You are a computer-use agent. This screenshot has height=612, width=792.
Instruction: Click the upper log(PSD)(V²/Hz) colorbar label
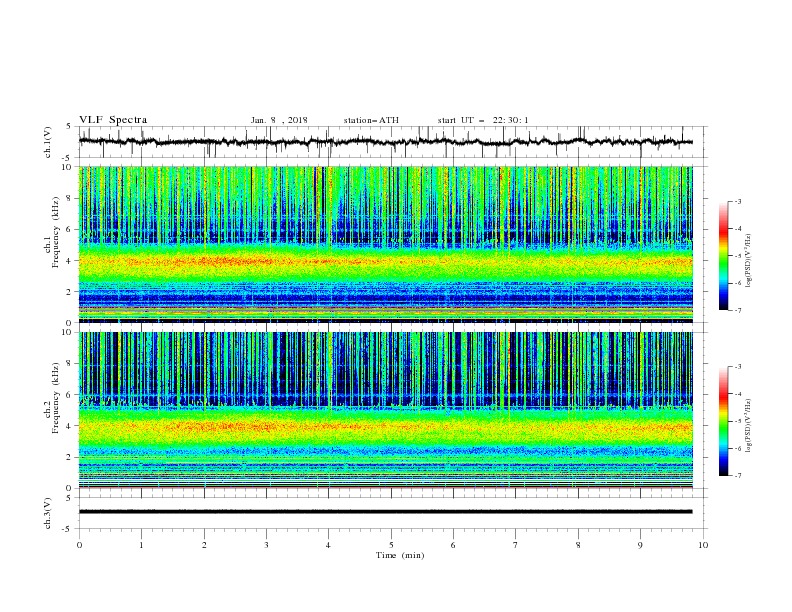[x=748, y=261]
